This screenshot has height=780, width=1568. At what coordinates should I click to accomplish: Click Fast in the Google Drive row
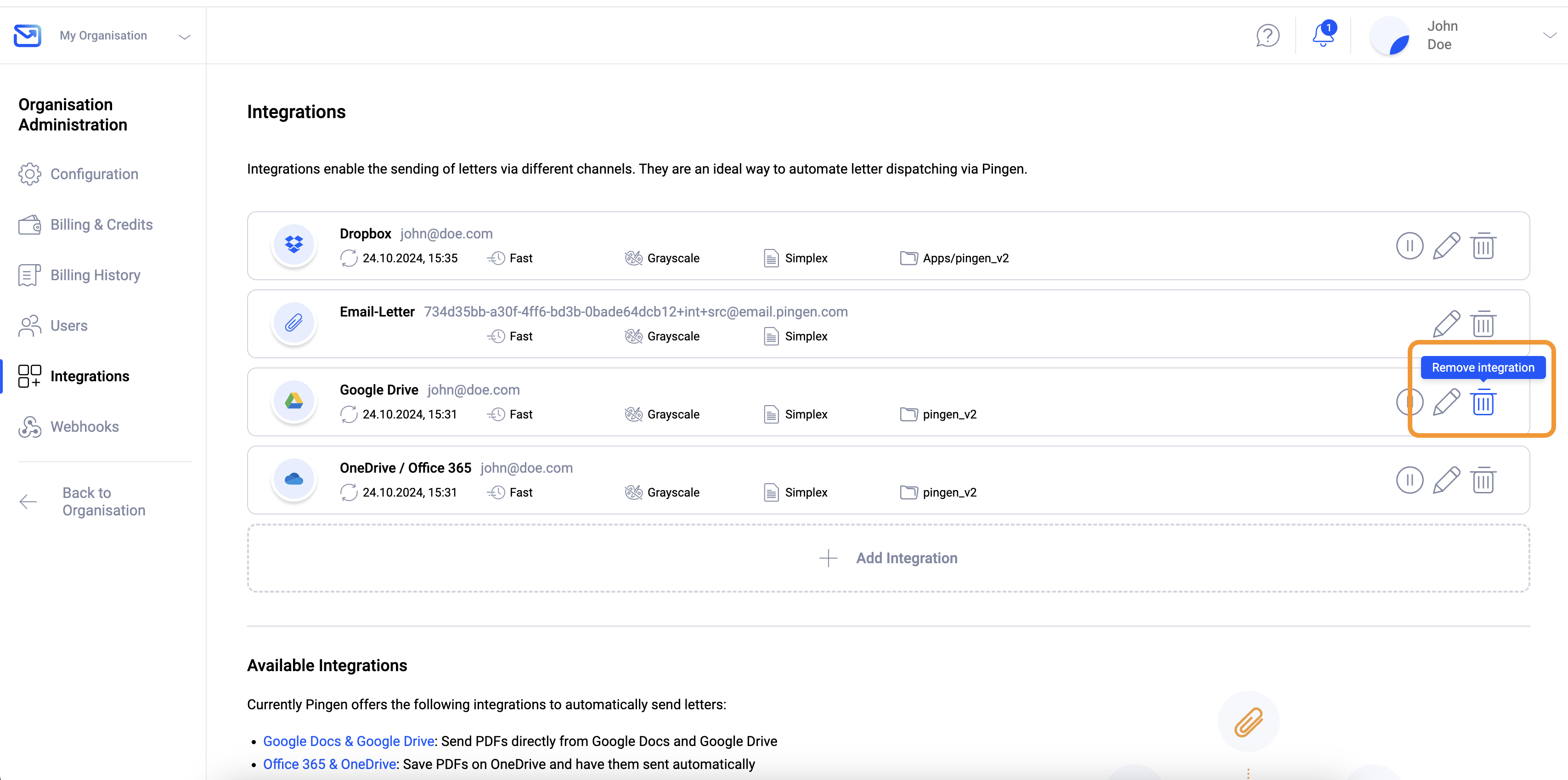pyautogui.click(x=510, y=414)
